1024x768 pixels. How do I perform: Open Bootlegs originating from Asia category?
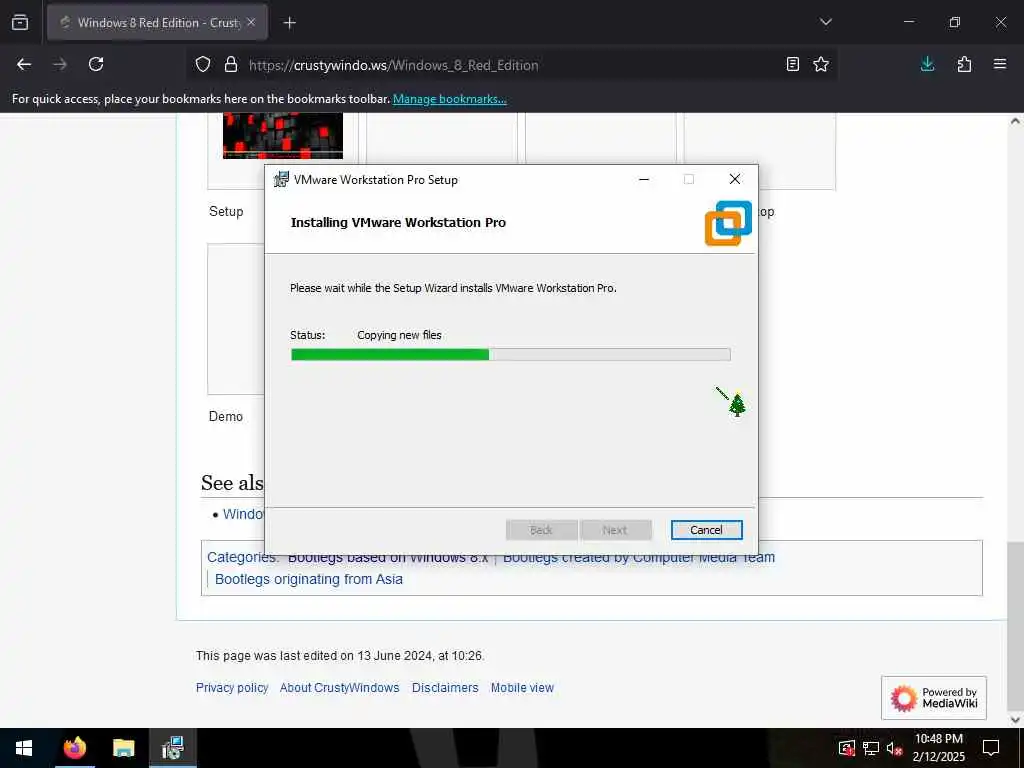click(x=309, y=579)
